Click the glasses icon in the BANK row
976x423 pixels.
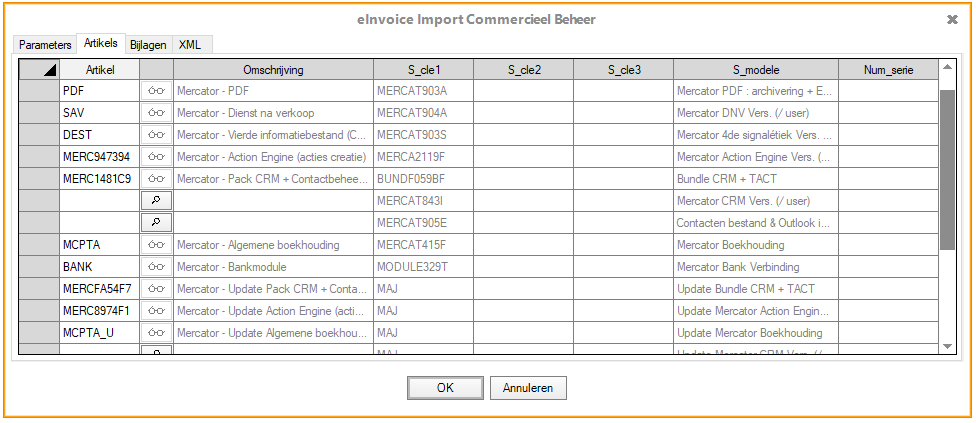coord(156,267)
